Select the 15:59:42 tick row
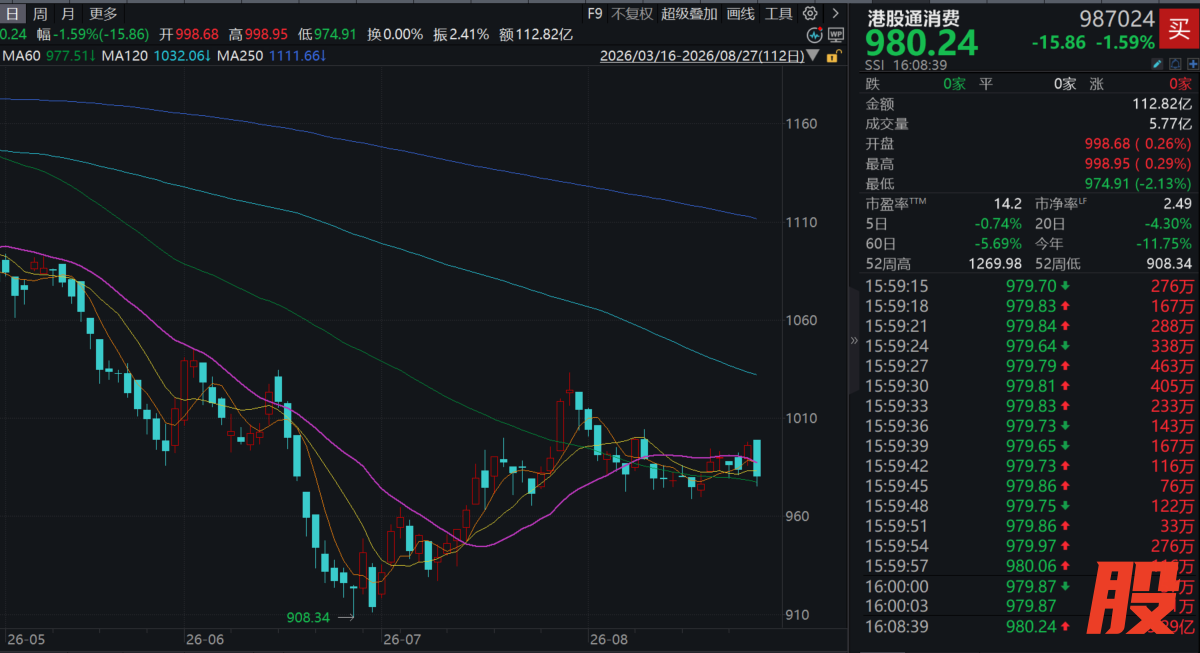The image size is (1200, 653). pos(1029,466)
